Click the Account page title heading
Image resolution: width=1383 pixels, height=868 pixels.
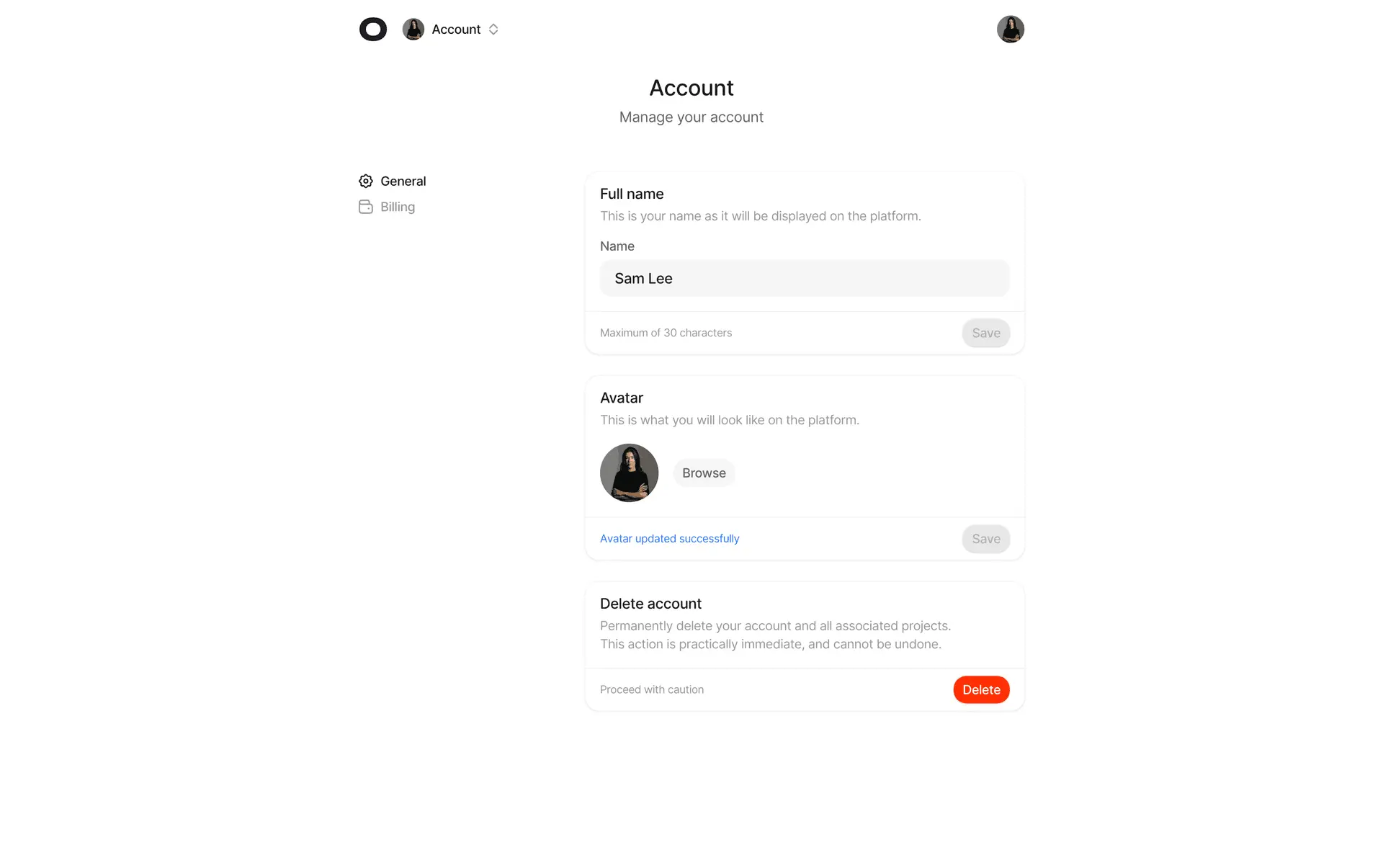(691, 88)
